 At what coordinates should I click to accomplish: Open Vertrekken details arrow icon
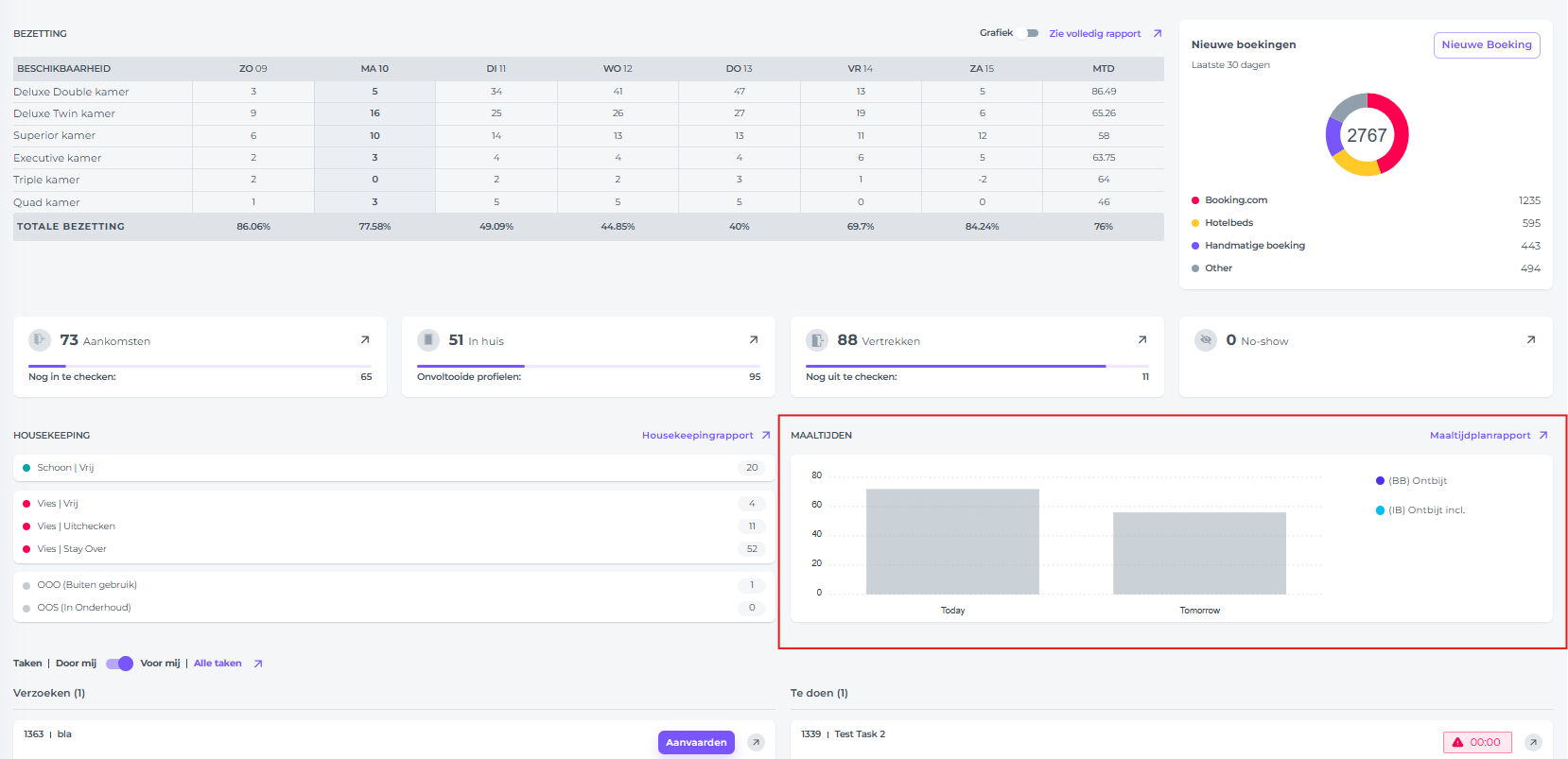click(1142, 340)
